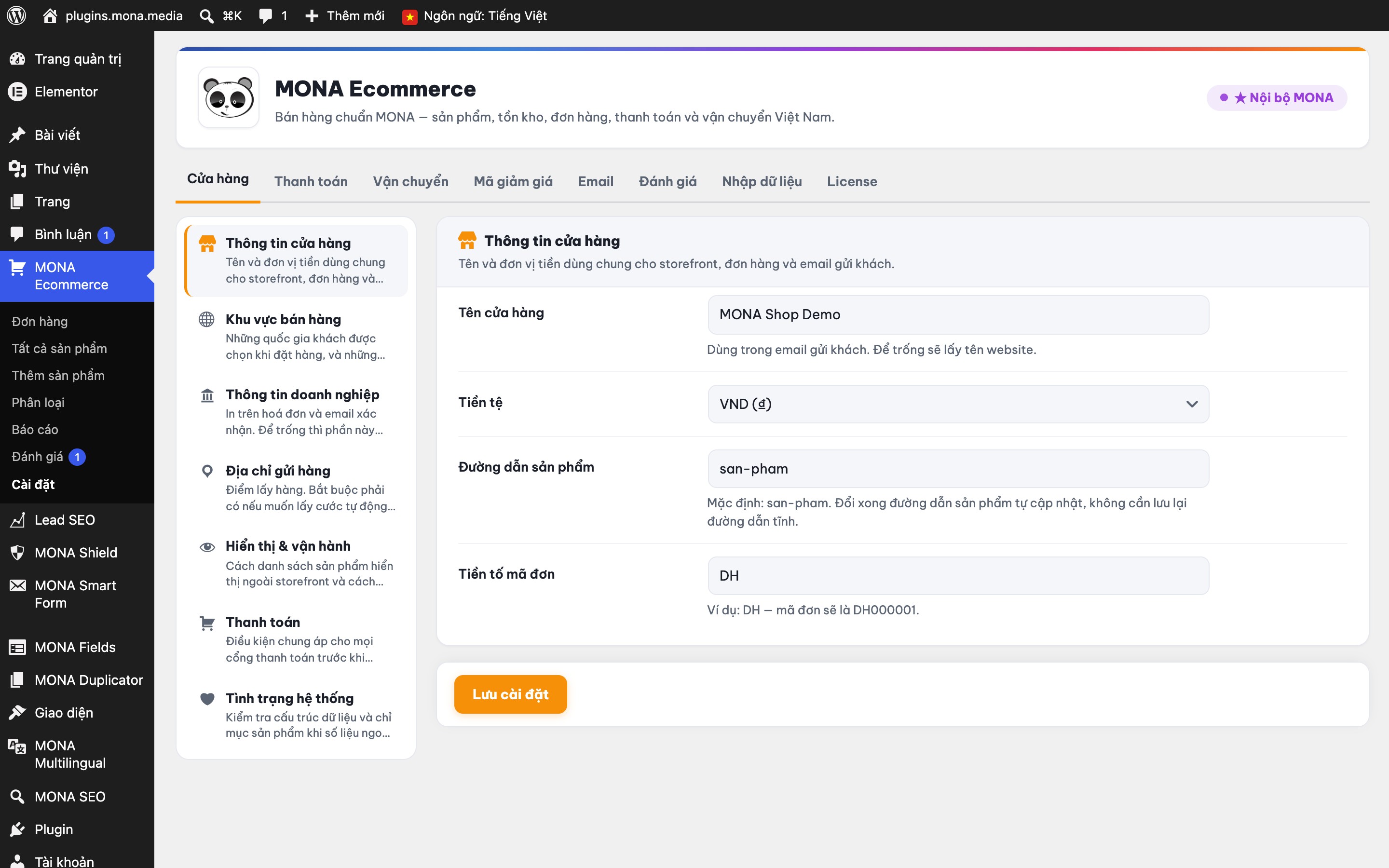Click the home icon for plugins.mona.media
The height and width of the screenshot is (868, 1389).
coord(50,15)
